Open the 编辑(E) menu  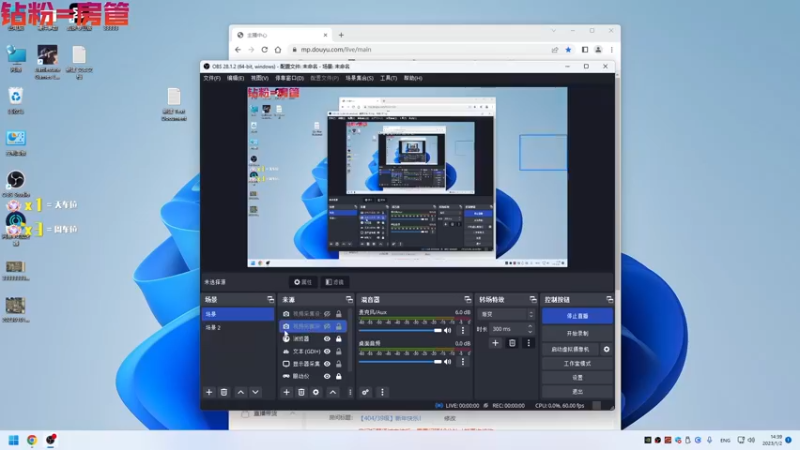(235, 78)
